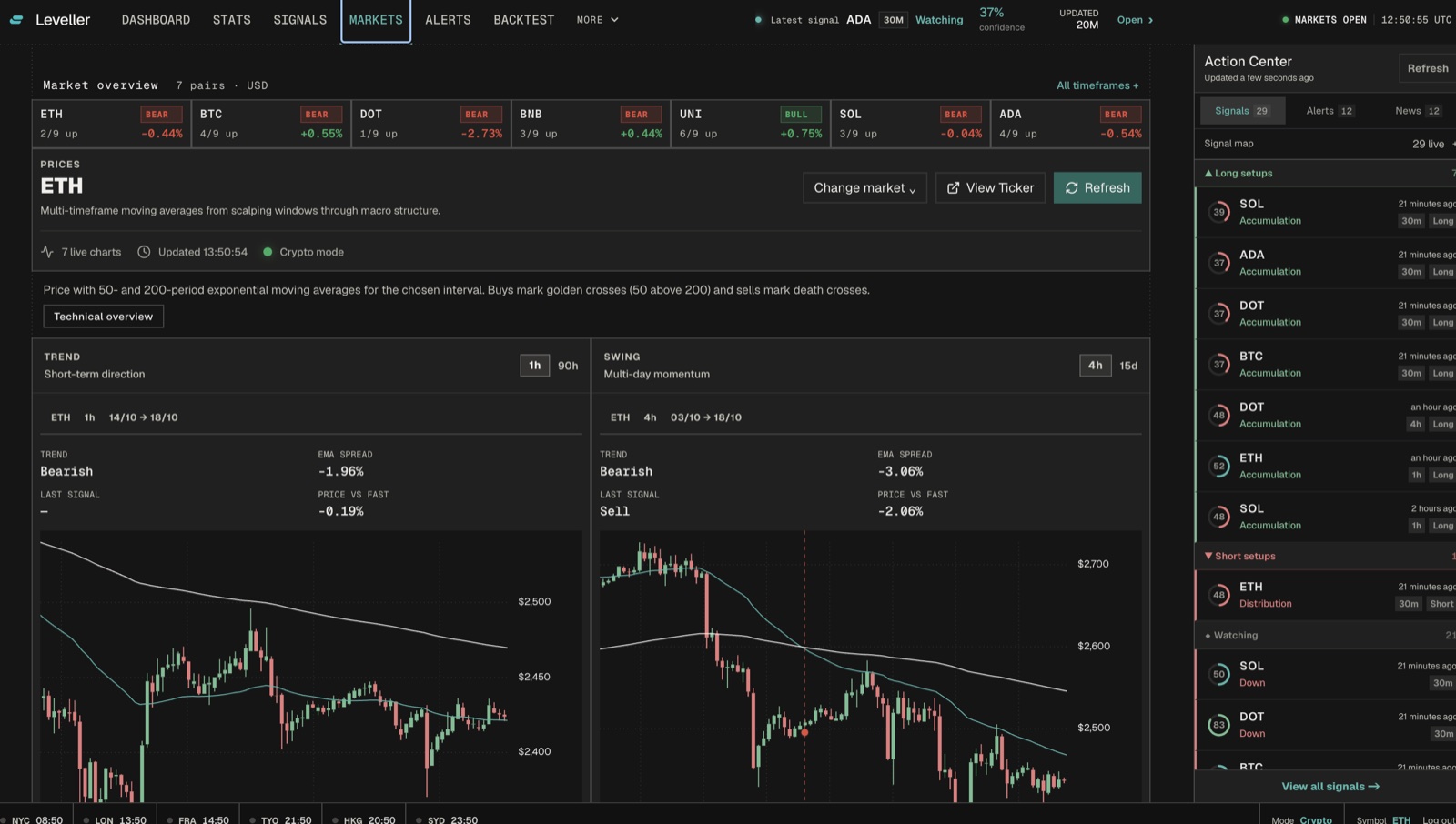Click the clock icon next to Updated 13:50:54
The height and width of the screenshot is (824, 1456).
144,252
